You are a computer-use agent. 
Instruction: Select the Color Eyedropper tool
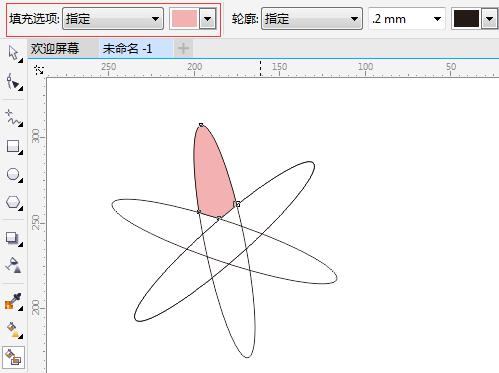tap(13, 302)
